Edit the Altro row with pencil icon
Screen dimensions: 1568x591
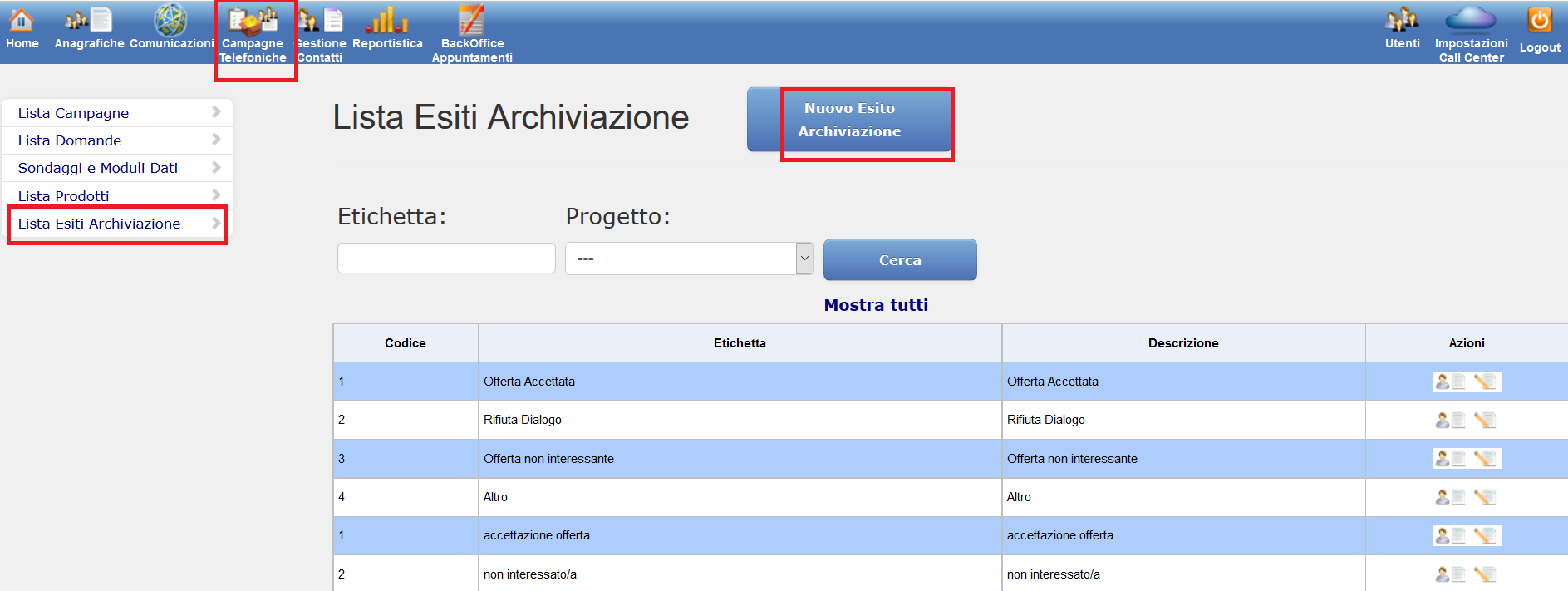point(1485,497)
